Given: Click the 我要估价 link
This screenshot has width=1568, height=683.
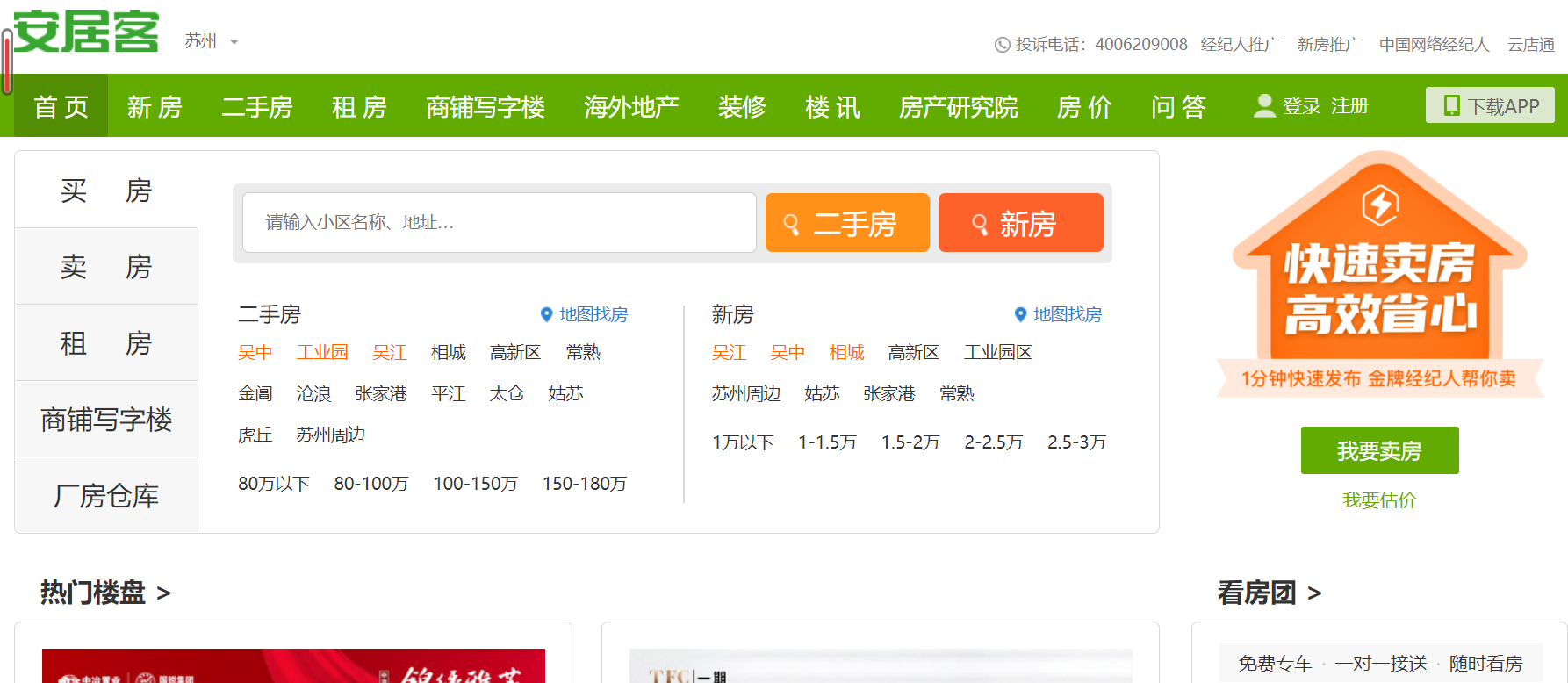Looking at the screenshot, I should (1379, 500).
